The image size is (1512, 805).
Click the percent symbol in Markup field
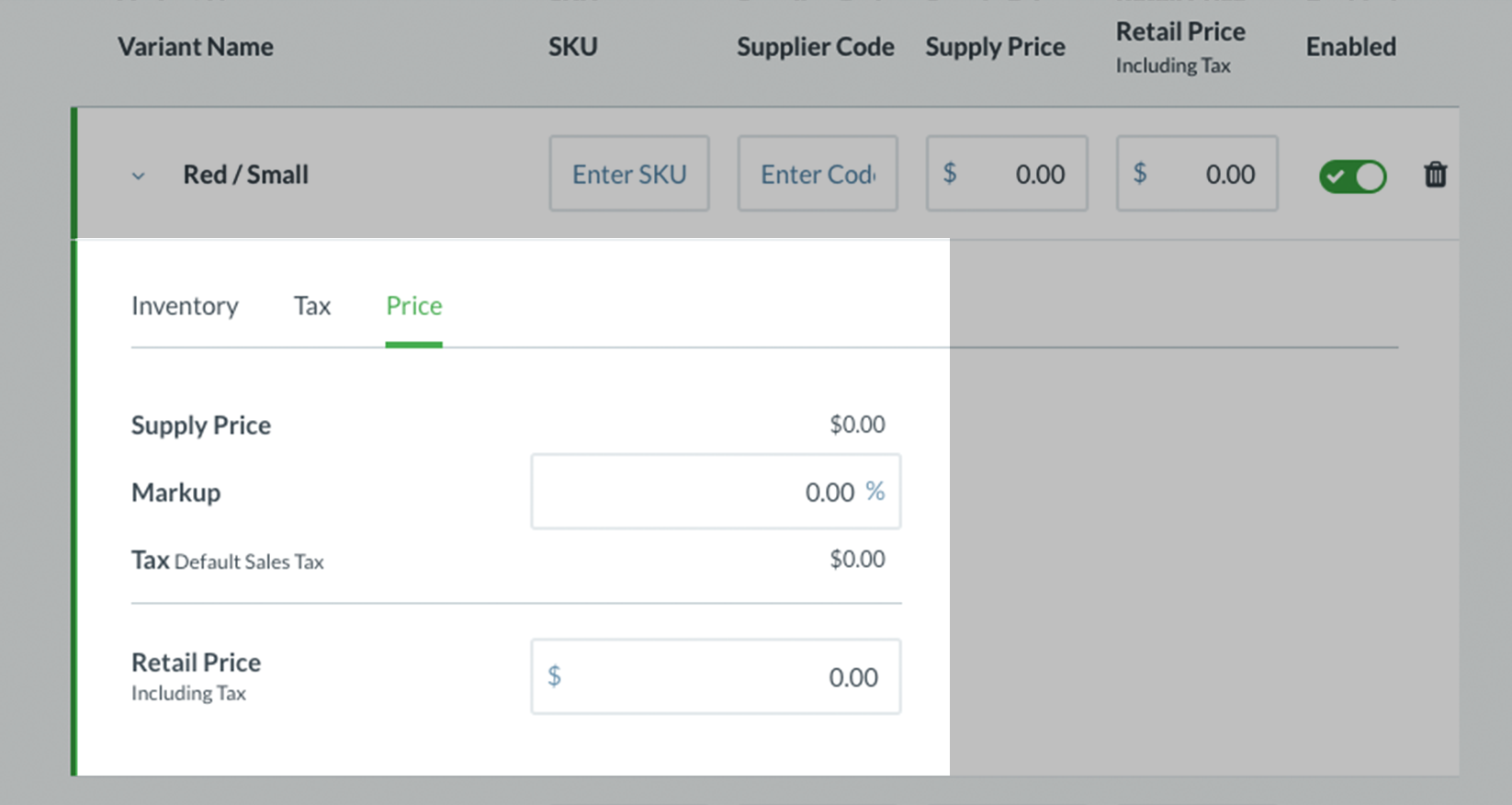tap(875, 492)
